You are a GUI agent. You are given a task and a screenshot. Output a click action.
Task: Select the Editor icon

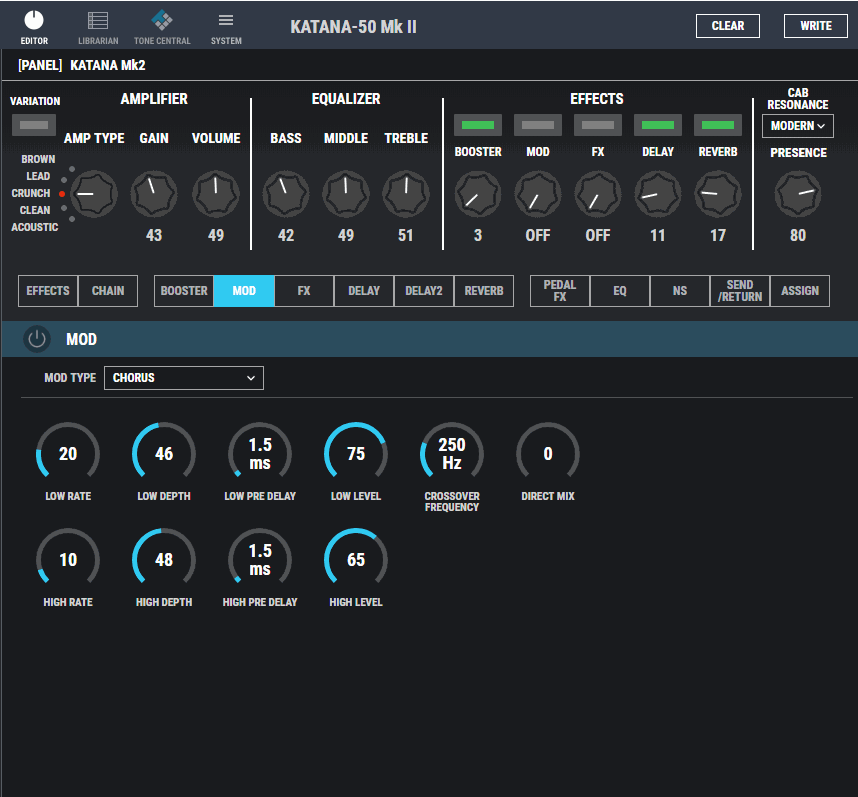point(34,21)
